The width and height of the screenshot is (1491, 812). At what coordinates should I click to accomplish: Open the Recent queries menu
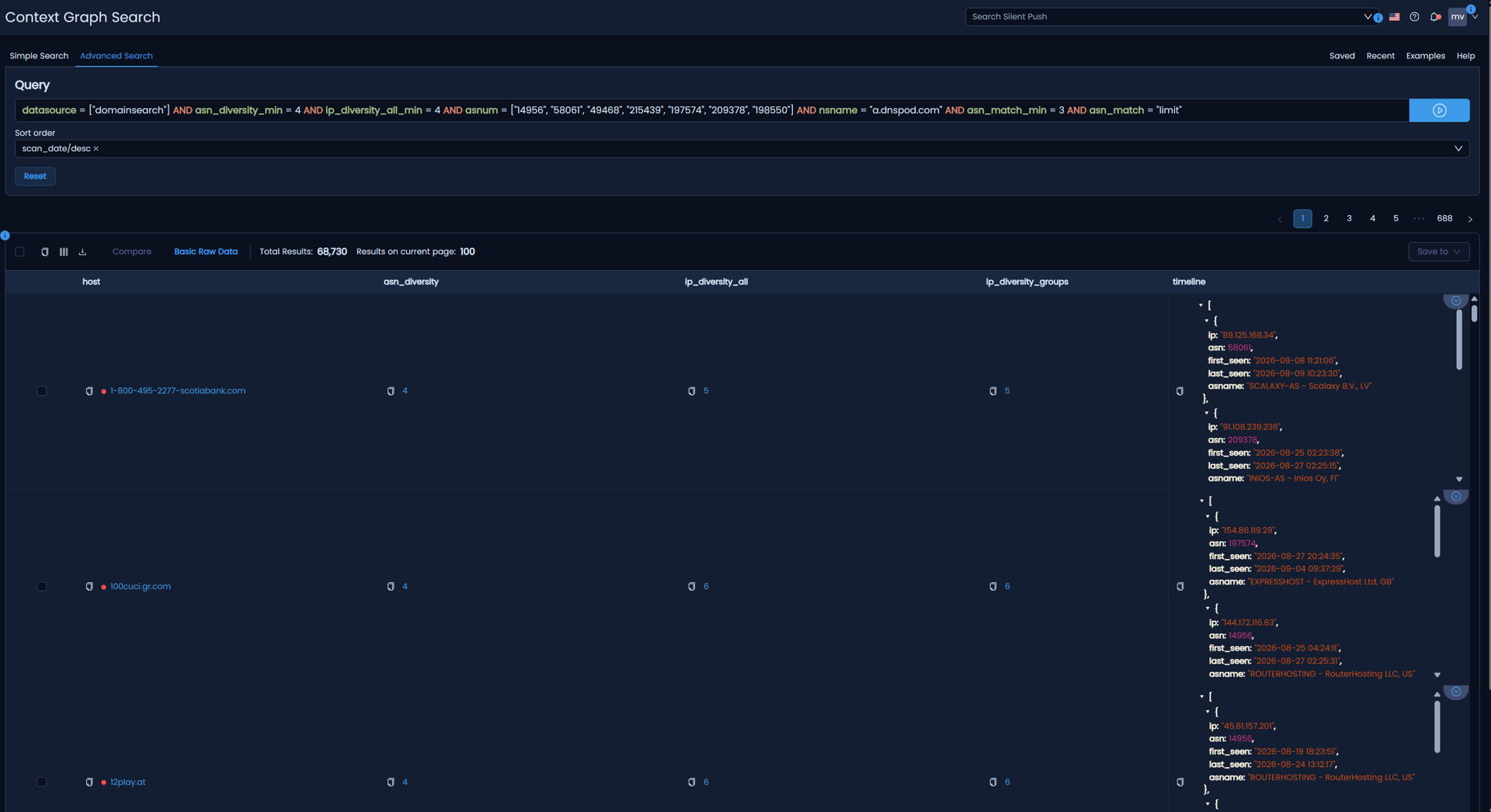click(1380, 56)
